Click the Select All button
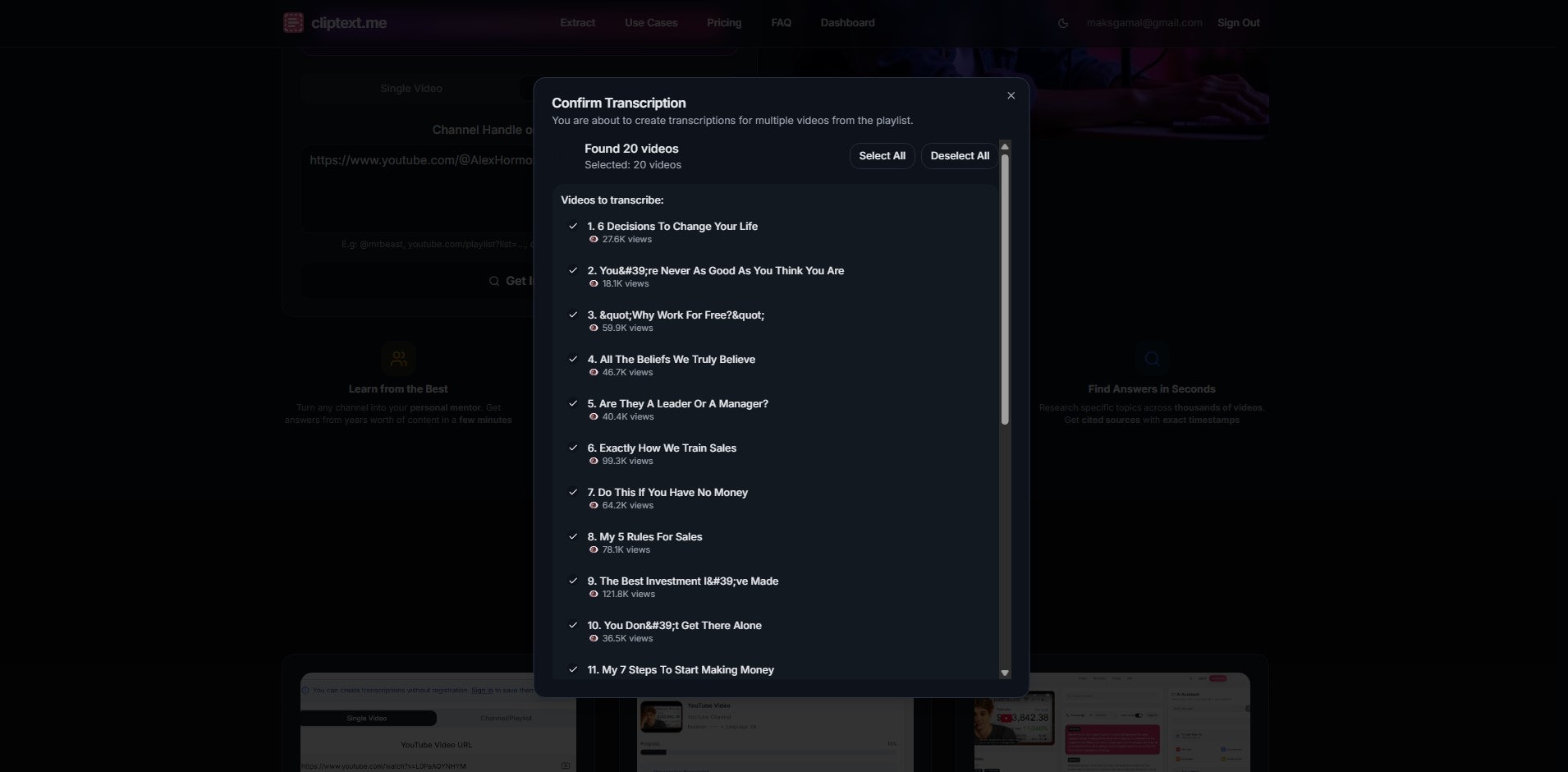 coord(883,156)
